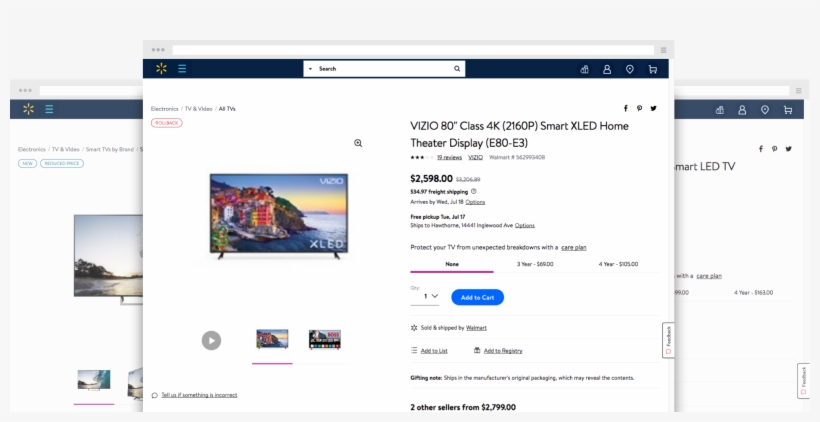Share on Twitter in right window
The height and width of the screenshot is (422, 820).
tap(789, 149)
